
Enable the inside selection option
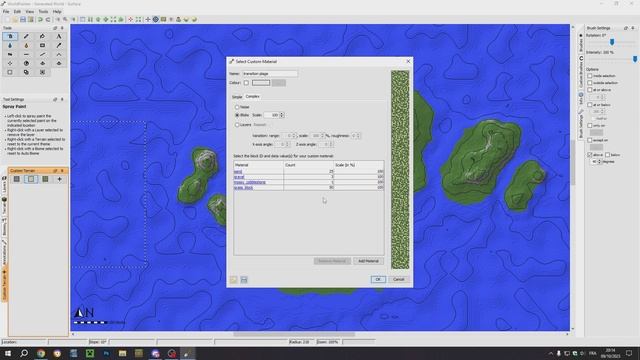[590, 76]
